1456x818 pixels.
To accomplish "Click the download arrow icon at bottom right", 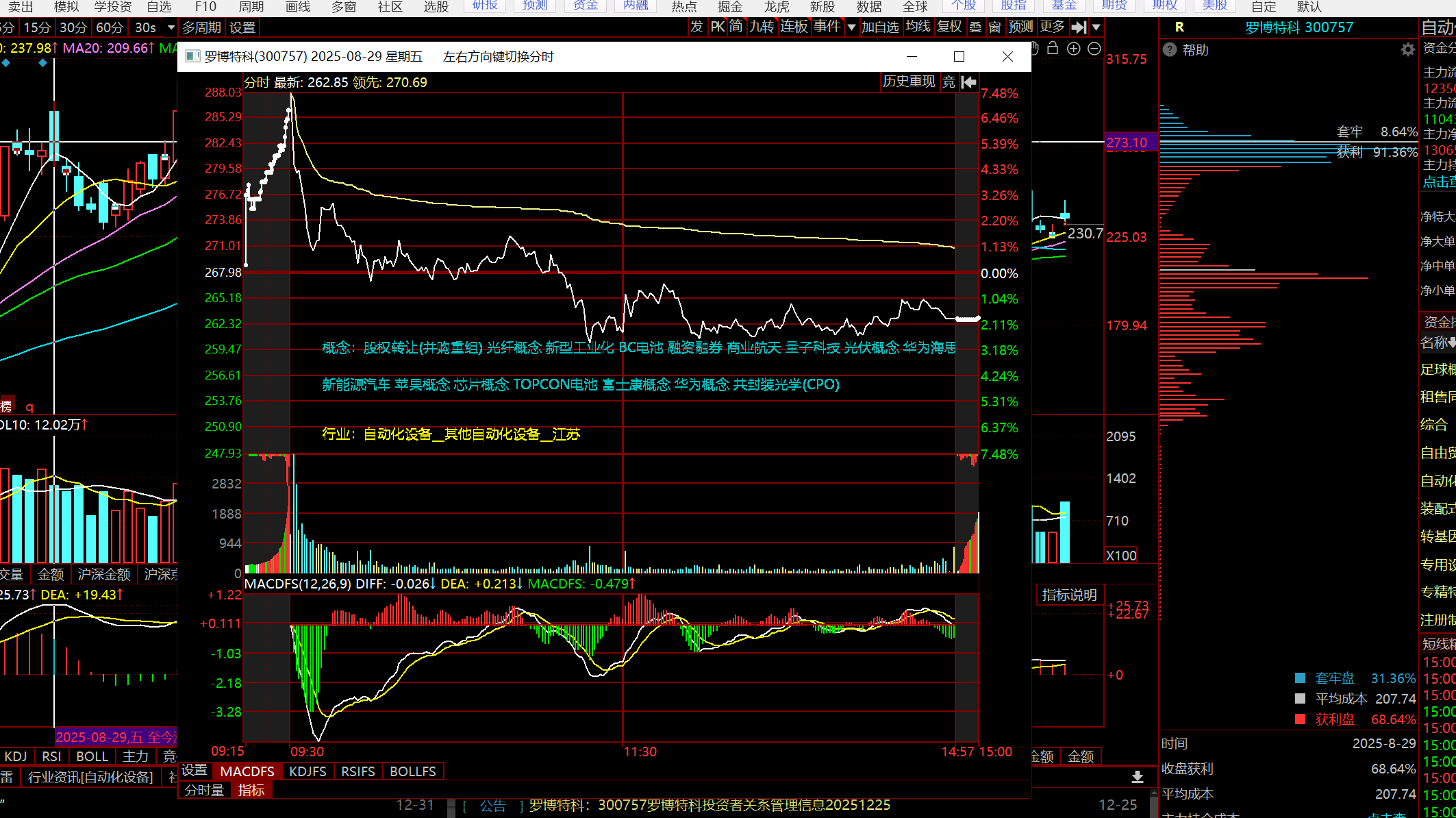I will tap(1137, 777).
